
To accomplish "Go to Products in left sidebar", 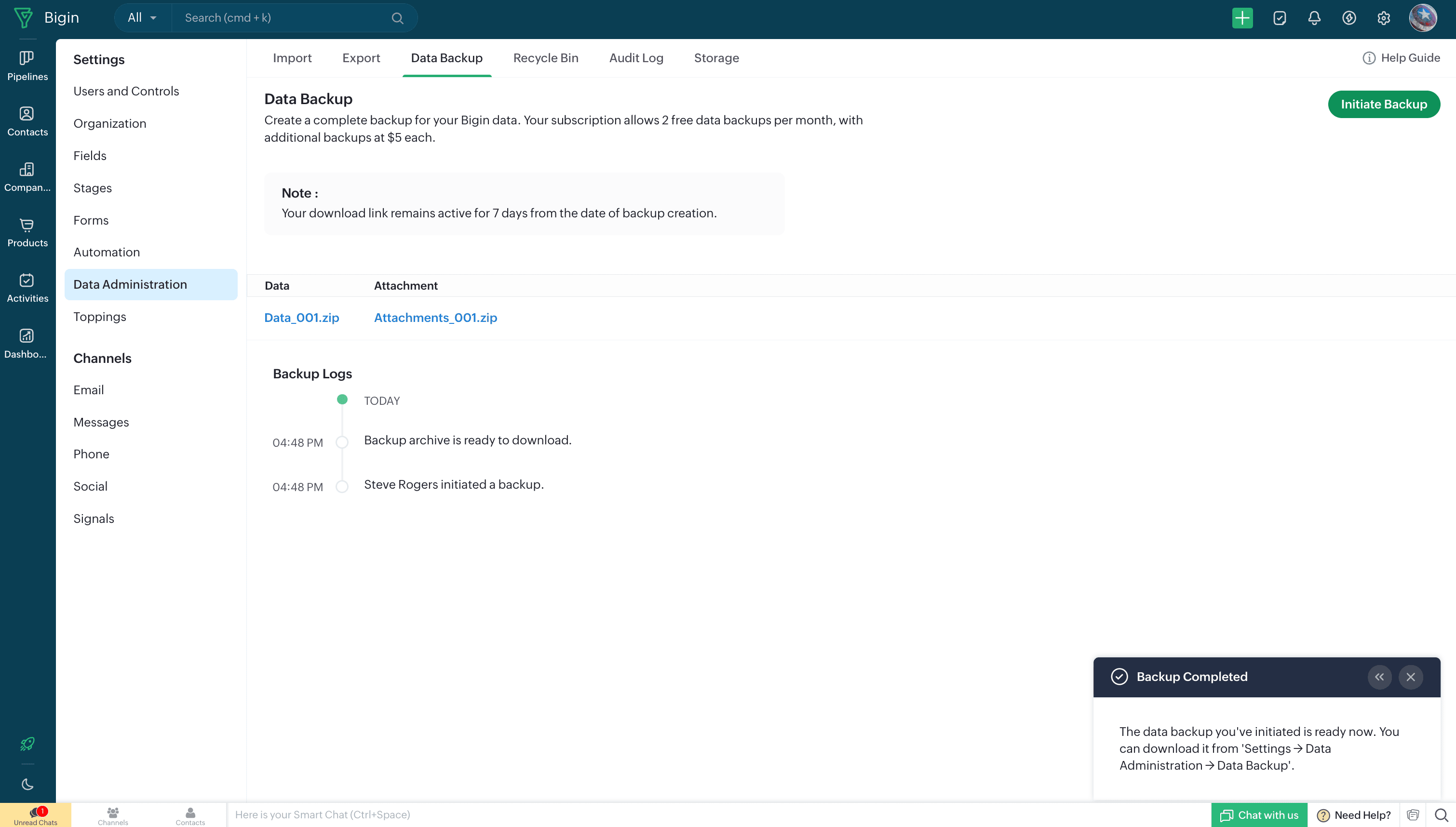I will coord(27,232).
